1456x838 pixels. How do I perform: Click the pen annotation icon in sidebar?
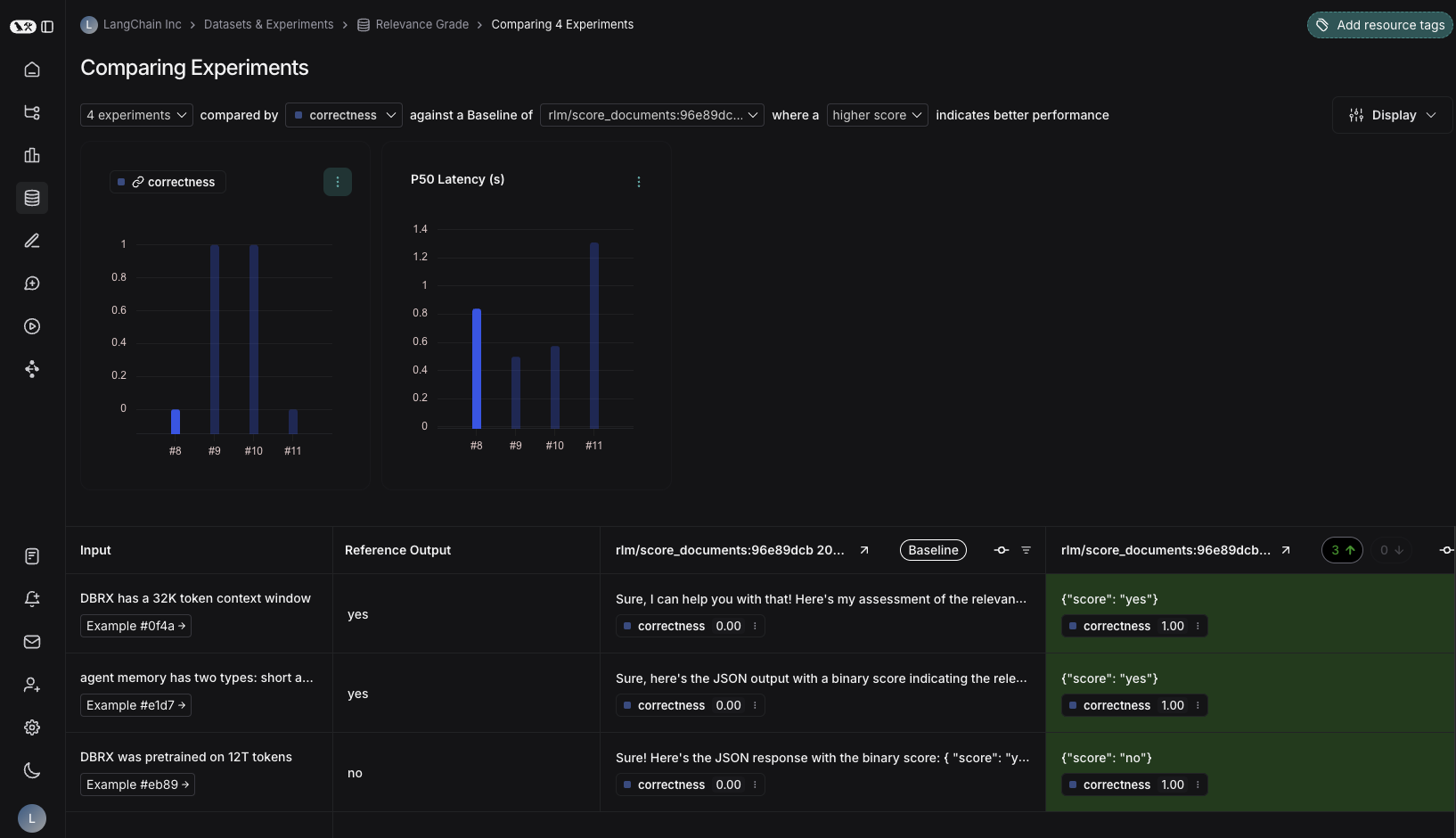coord(32,241)
